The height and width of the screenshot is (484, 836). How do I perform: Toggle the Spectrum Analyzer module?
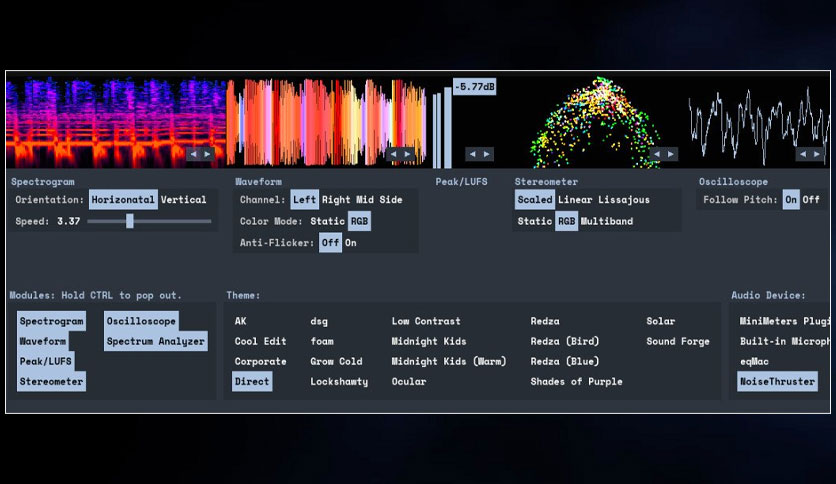click(156, 341)
